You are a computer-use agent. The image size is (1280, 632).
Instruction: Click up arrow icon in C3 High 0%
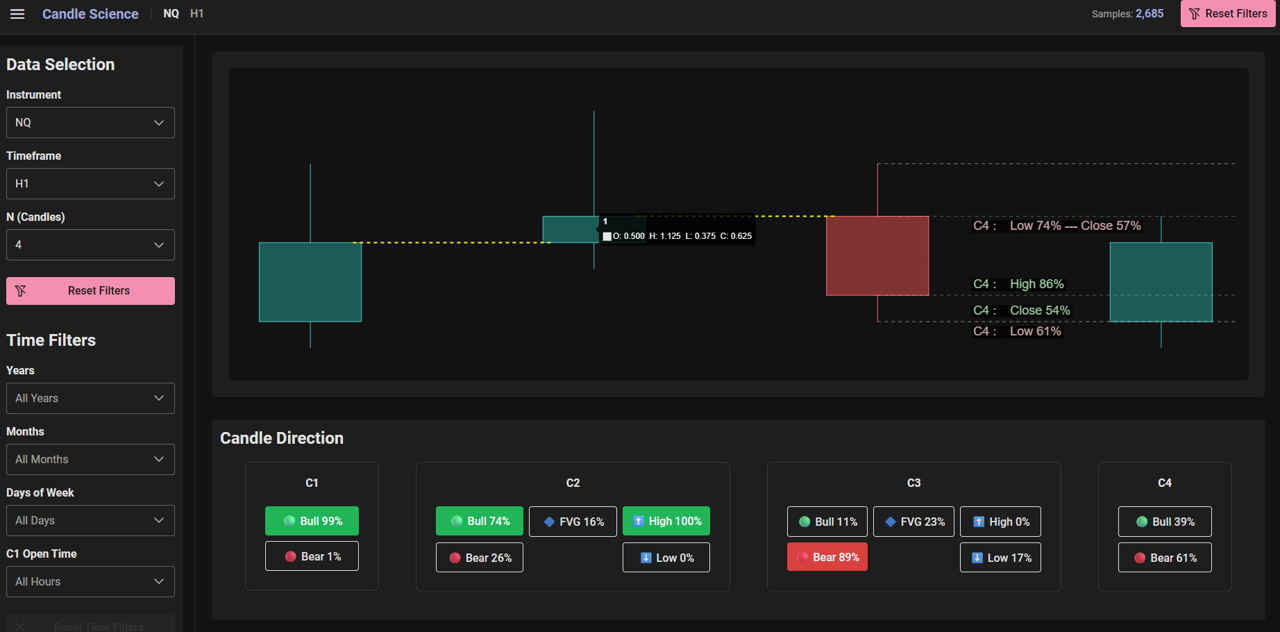979,522
